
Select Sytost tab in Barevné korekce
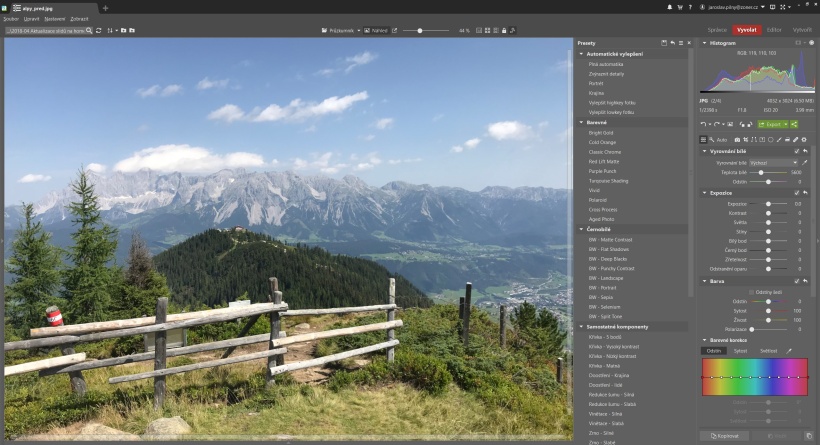click(x=741, y=351)
